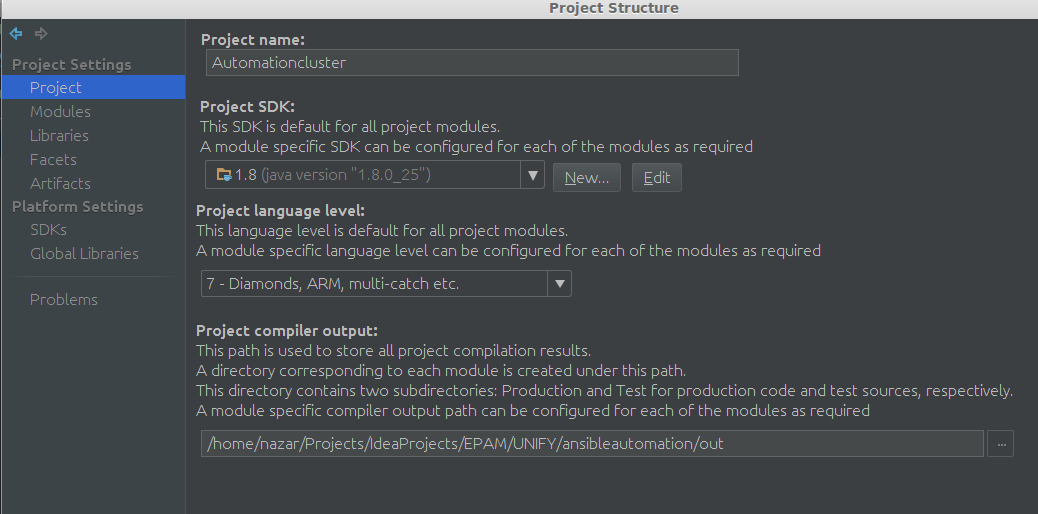The height and width of the screenshot is (514, 1038).
Task: Go to the Artifacts section
Action: tap(60, 183)
